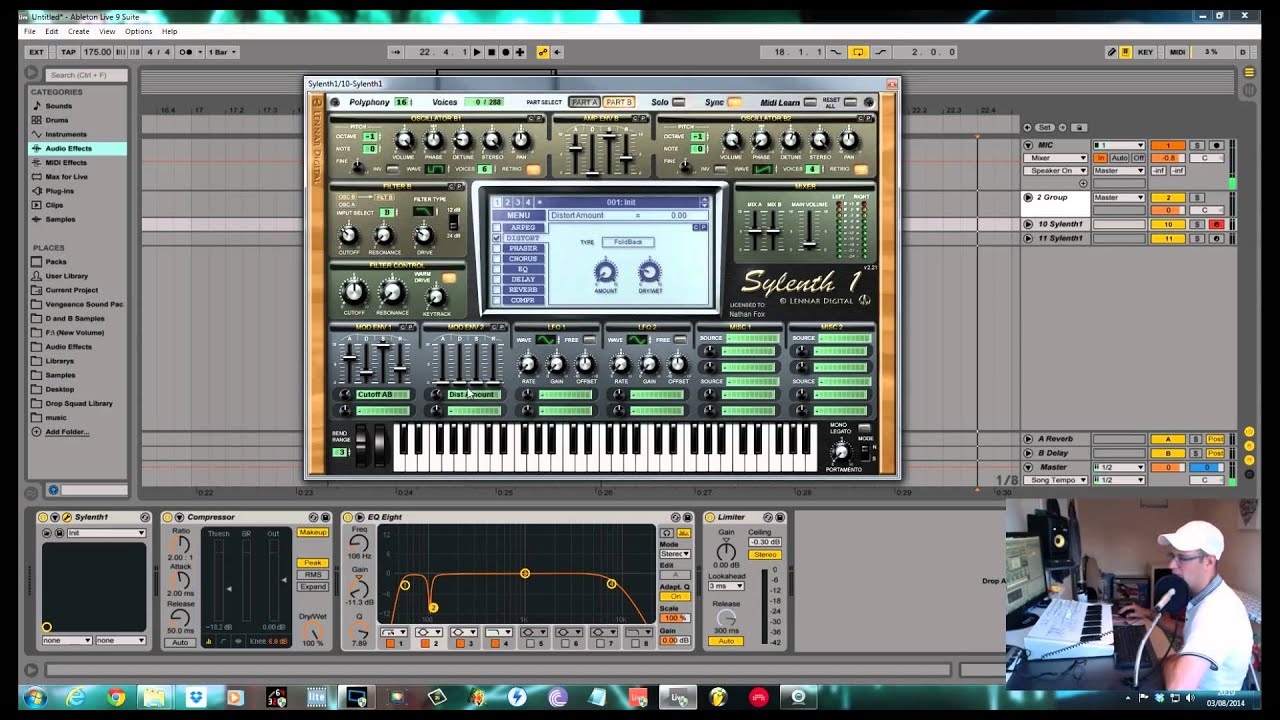1280x720 pixels.
Task: Open the Options menu
Action: (x=138, y=32)
